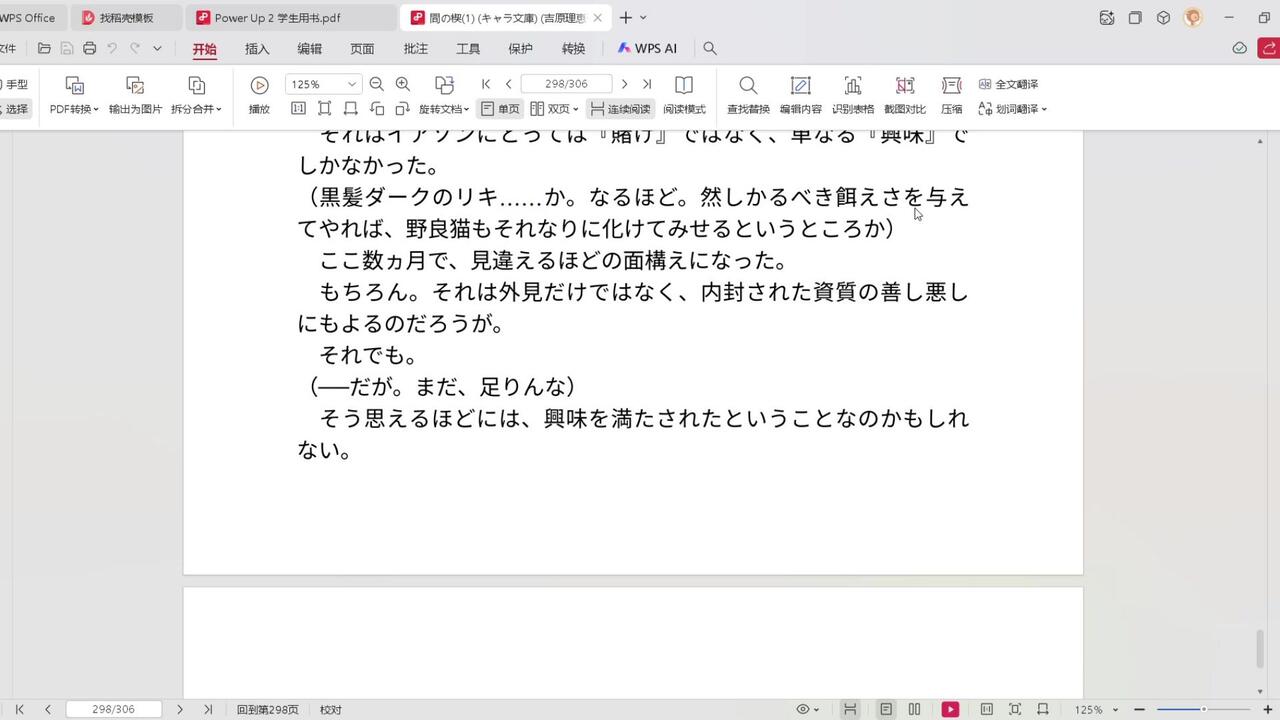The height and width of the screenshot is (720, 1280).
Task: Click the status bar zoom slider
Action: coord(1204,709)
